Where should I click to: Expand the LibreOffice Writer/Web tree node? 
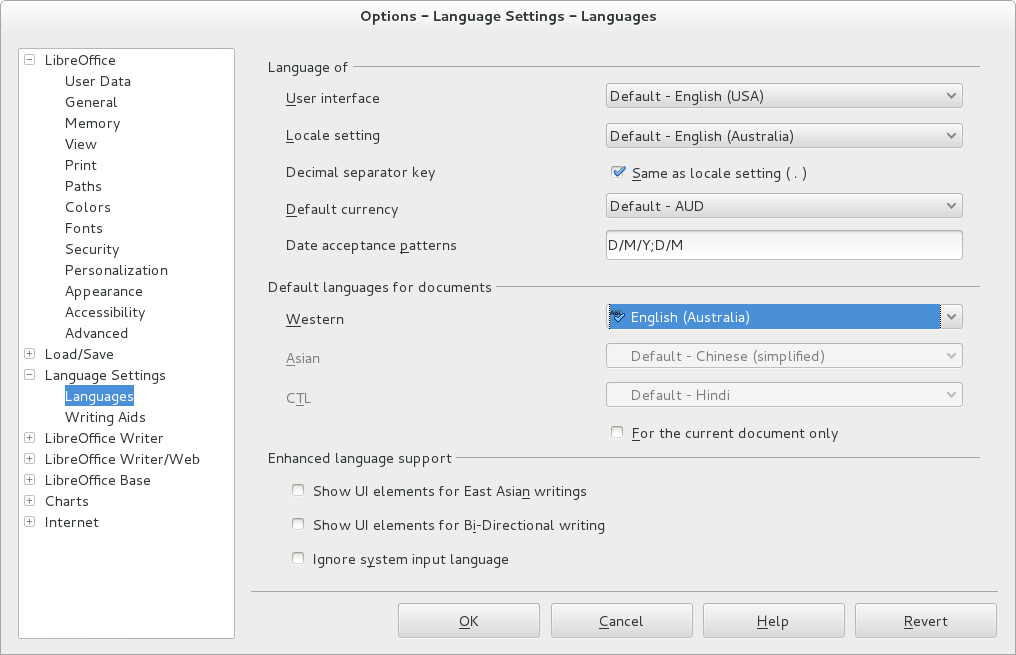tap(30, 459)
